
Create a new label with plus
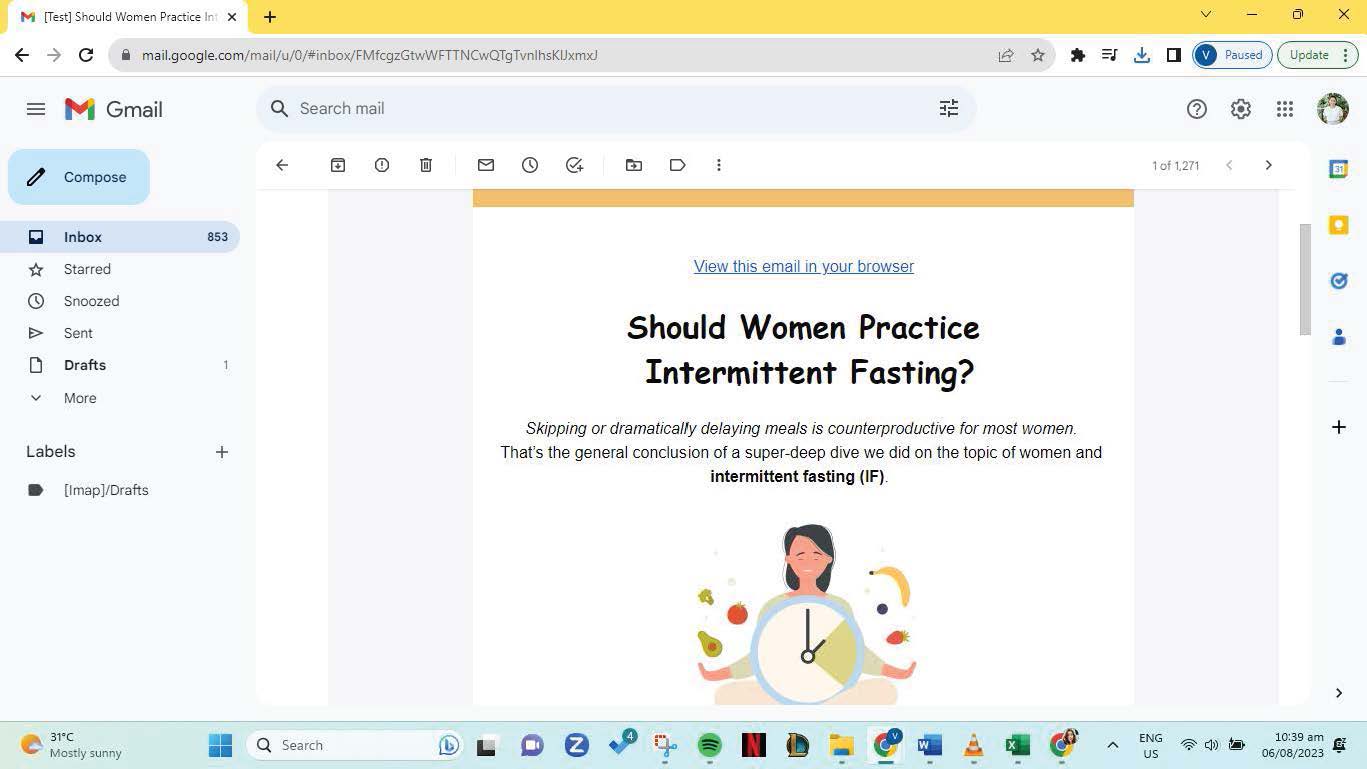point(222,452)
